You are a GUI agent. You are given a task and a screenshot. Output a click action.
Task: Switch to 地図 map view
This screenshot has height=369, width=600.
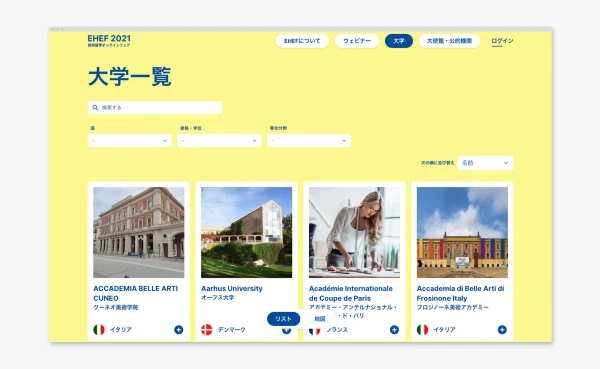tap(320, 319)
